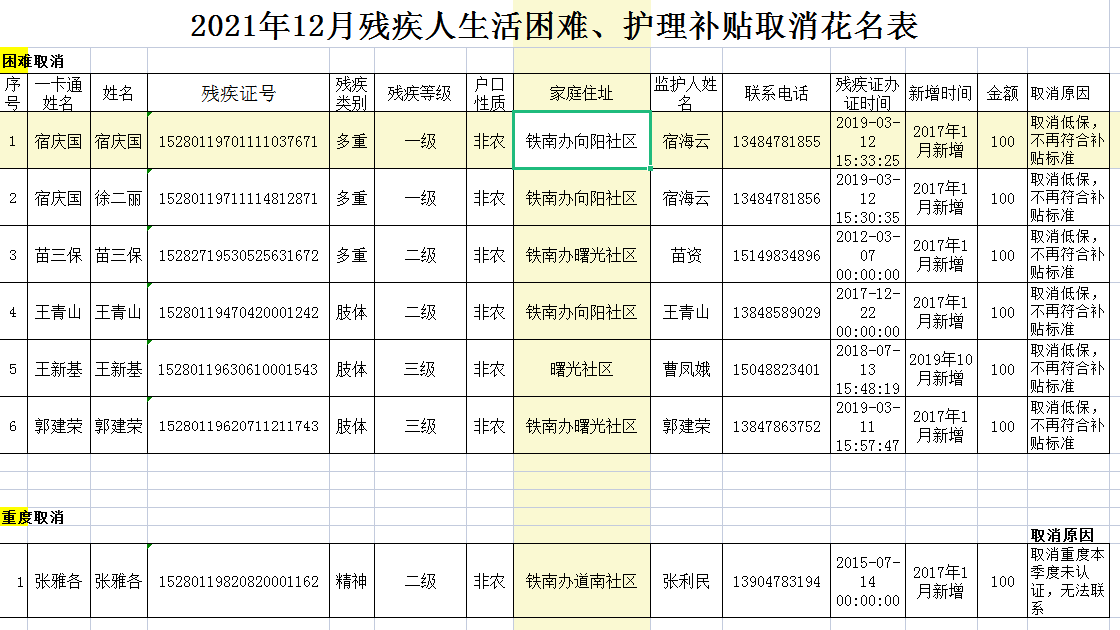Screen dimensions: 1120x630
Task: Click ID number 152801197111114812871
Action: [239, 199]
